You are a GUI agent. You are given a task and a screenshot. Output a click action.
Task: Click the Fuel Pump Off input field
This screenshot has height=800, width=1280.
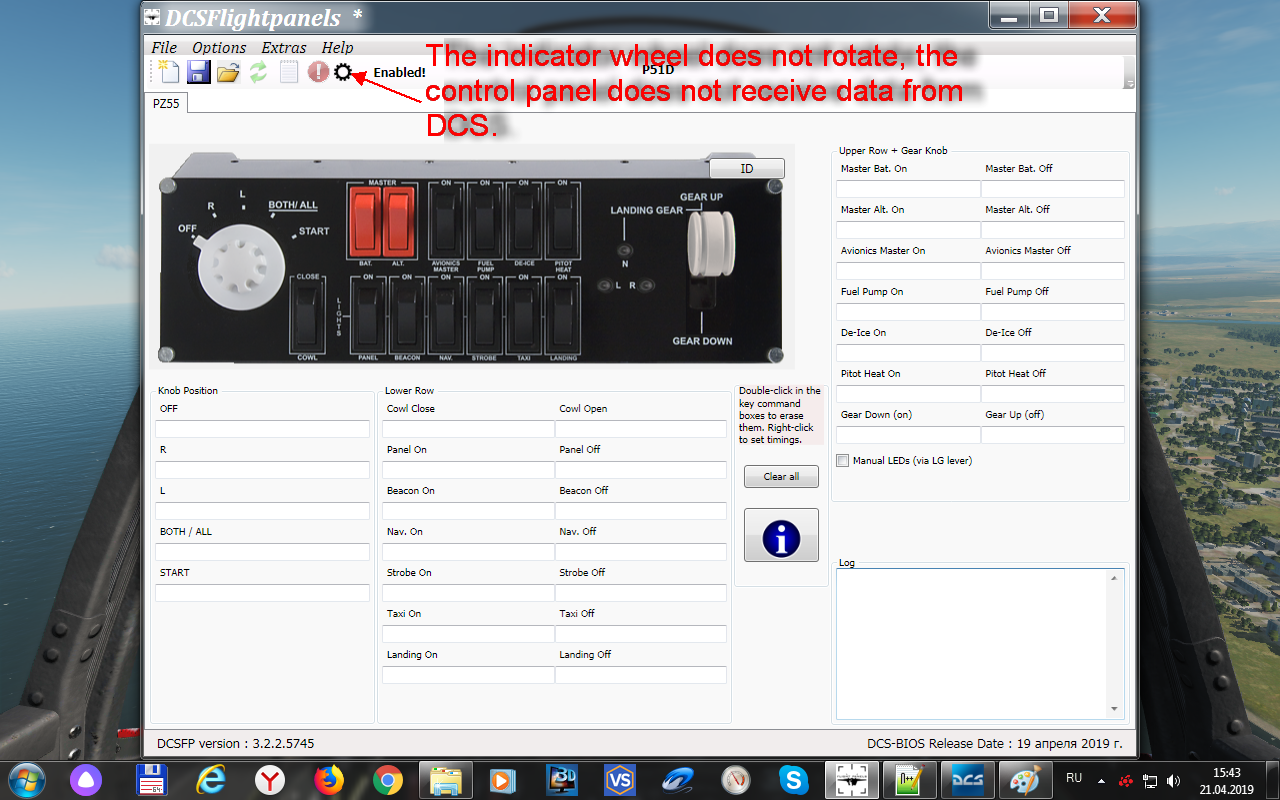[x=1053, y=312]
